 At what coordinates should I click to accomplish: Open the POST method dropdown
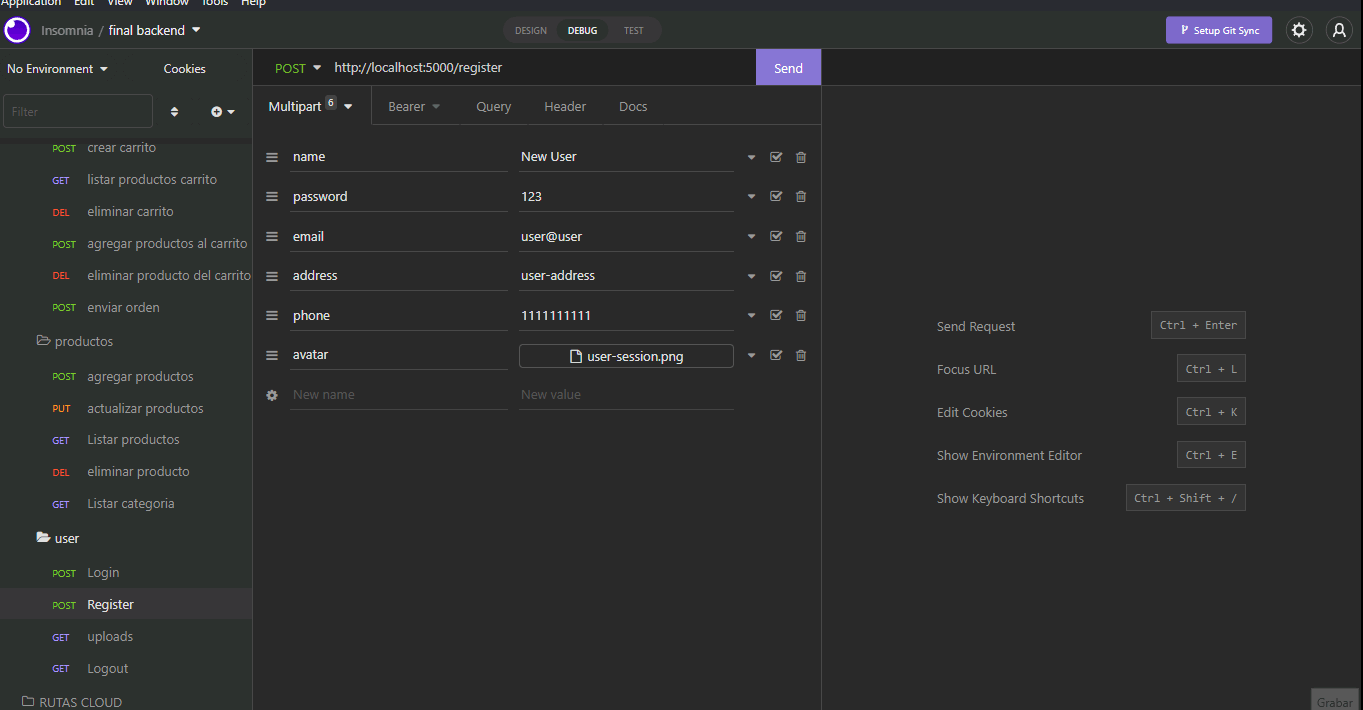[296, 67]
